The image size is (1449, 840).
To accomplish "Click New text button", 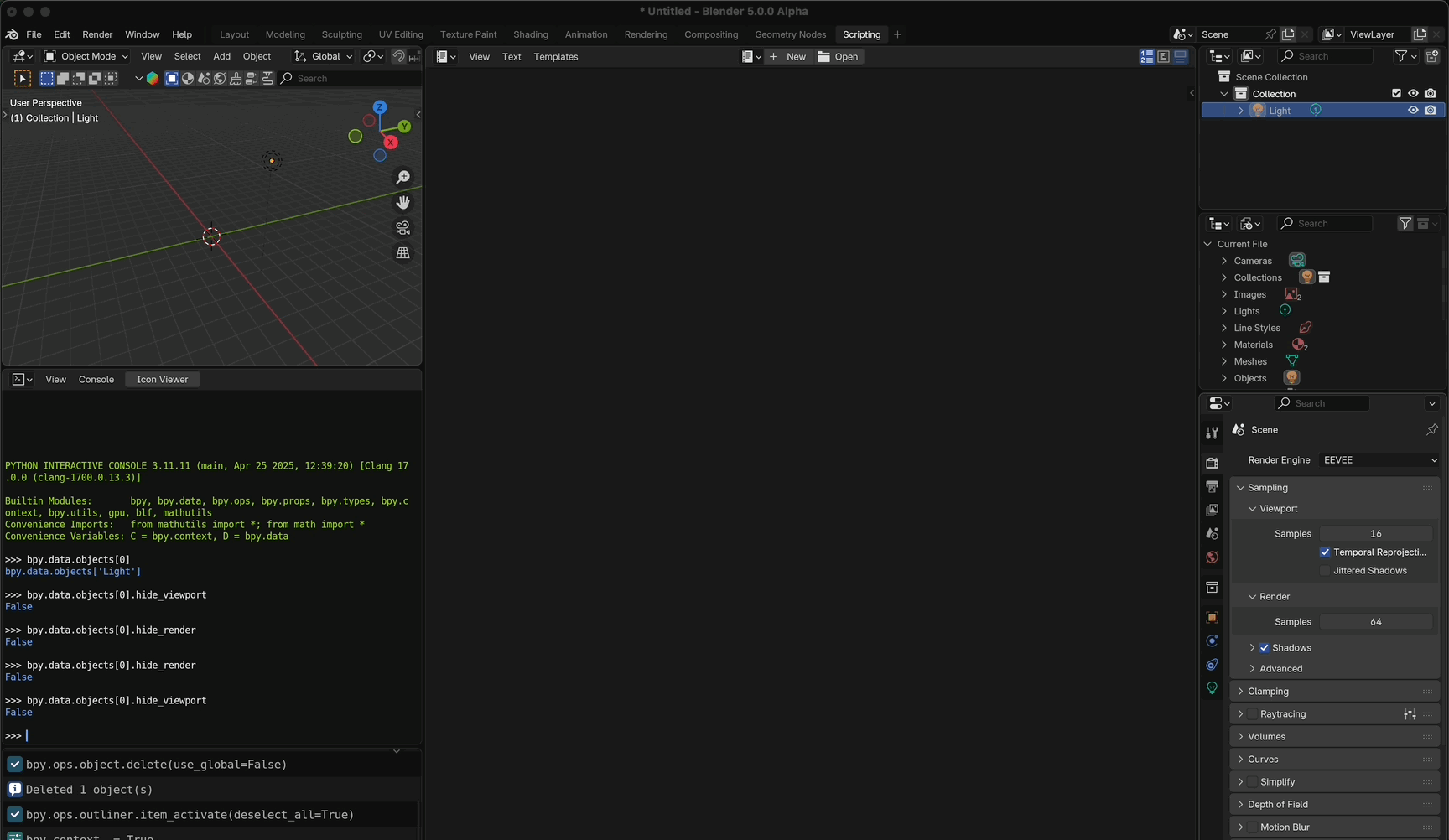I will [787, 57].
